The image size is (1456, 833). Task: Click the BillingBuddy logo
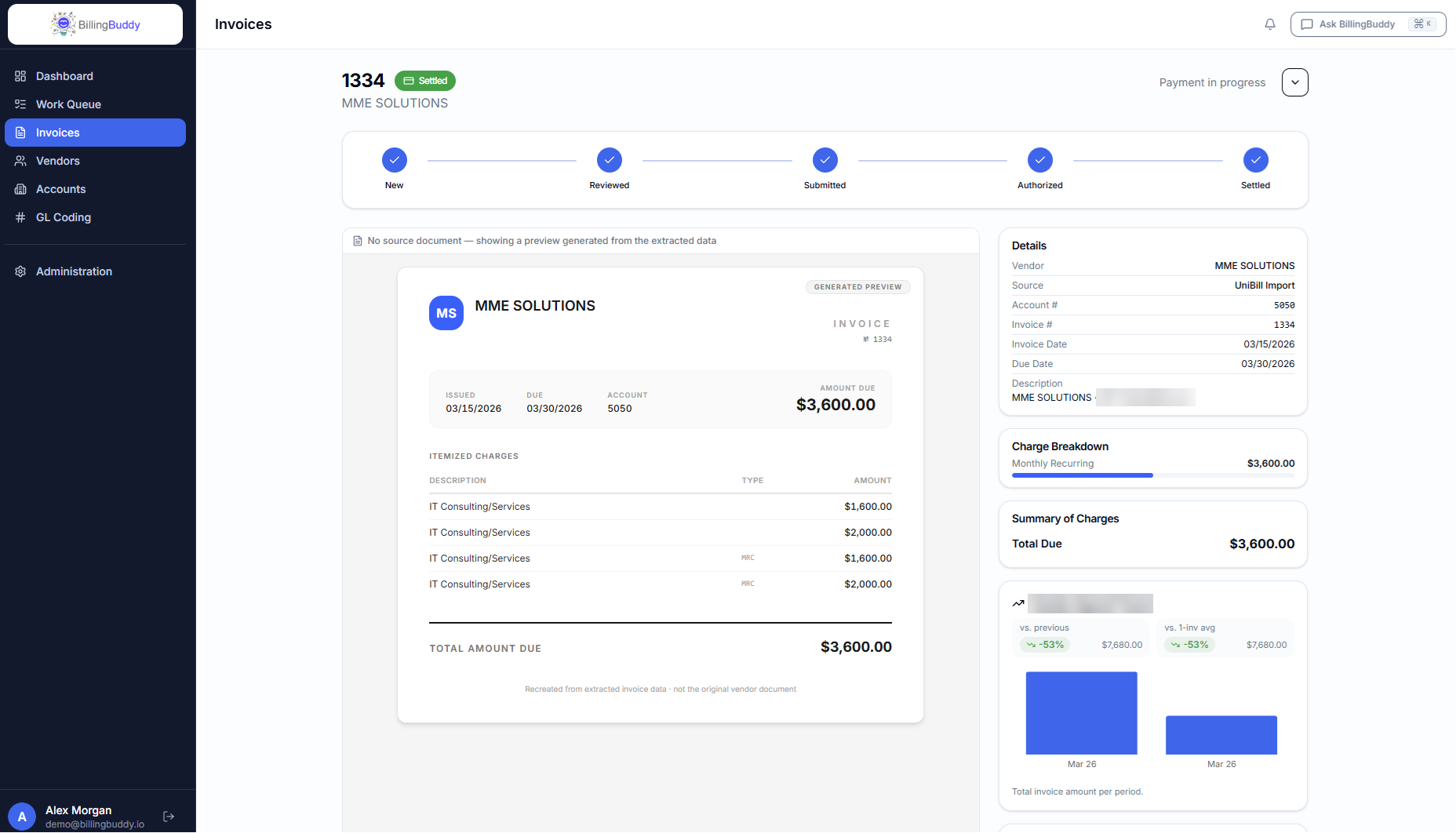tap(95, 24)
